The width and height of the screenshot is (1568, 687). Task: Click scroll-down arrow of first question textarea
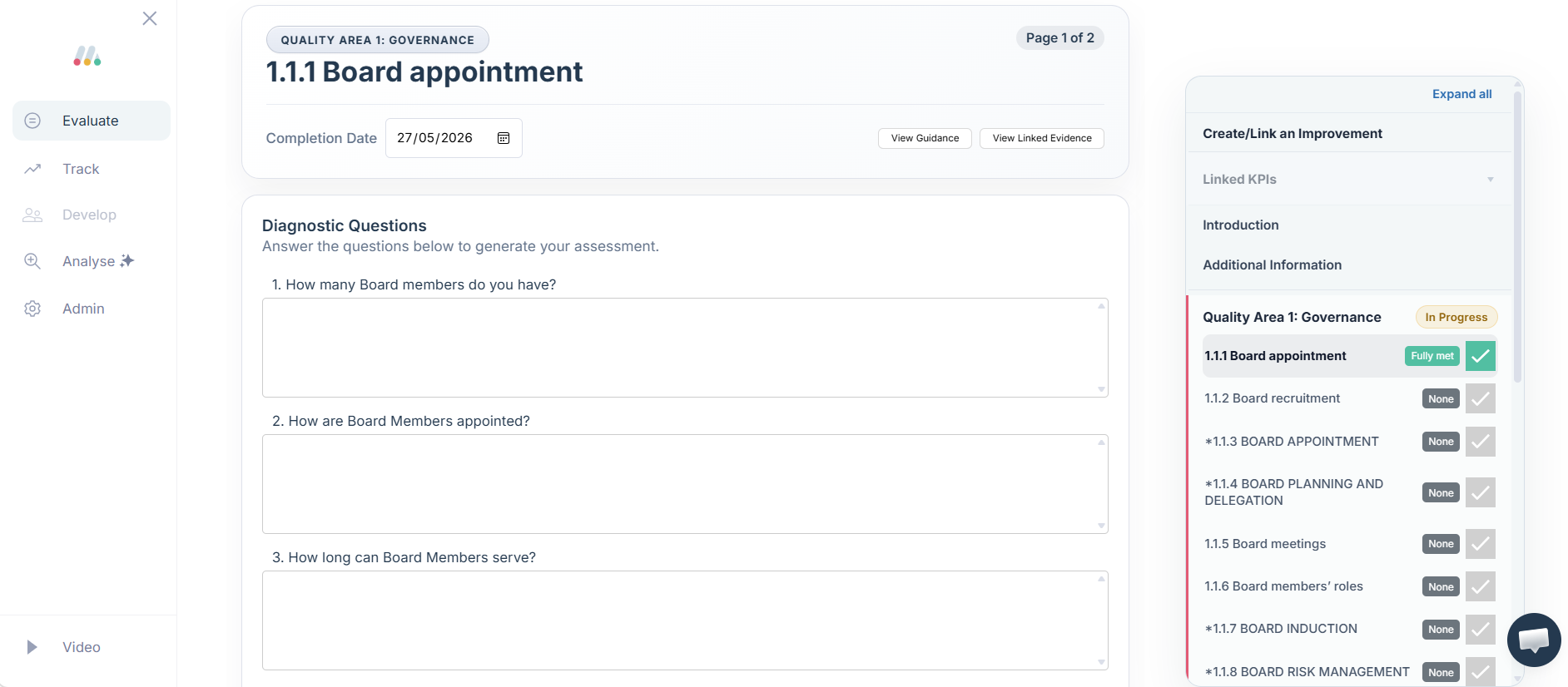click(x=1101, y=389)
